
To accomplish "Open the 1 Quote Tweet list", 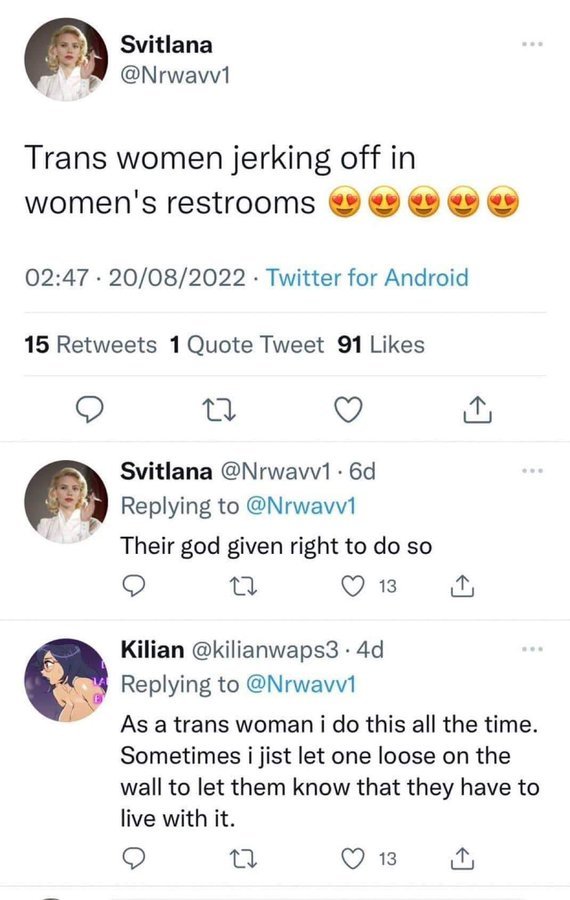I will click(x=247, y=344).
